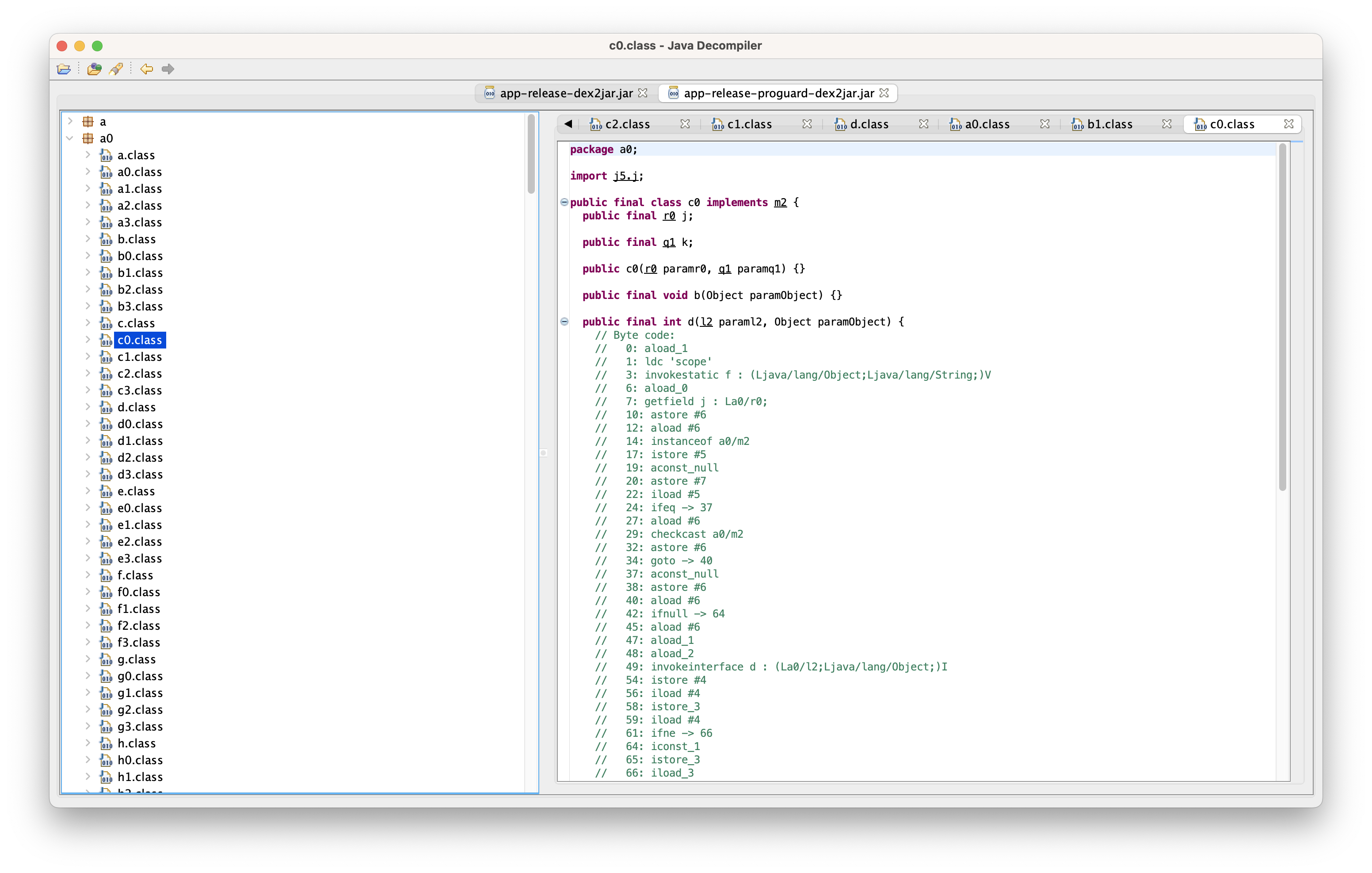Click the Back arrow toolbar icon

point(146,69)
